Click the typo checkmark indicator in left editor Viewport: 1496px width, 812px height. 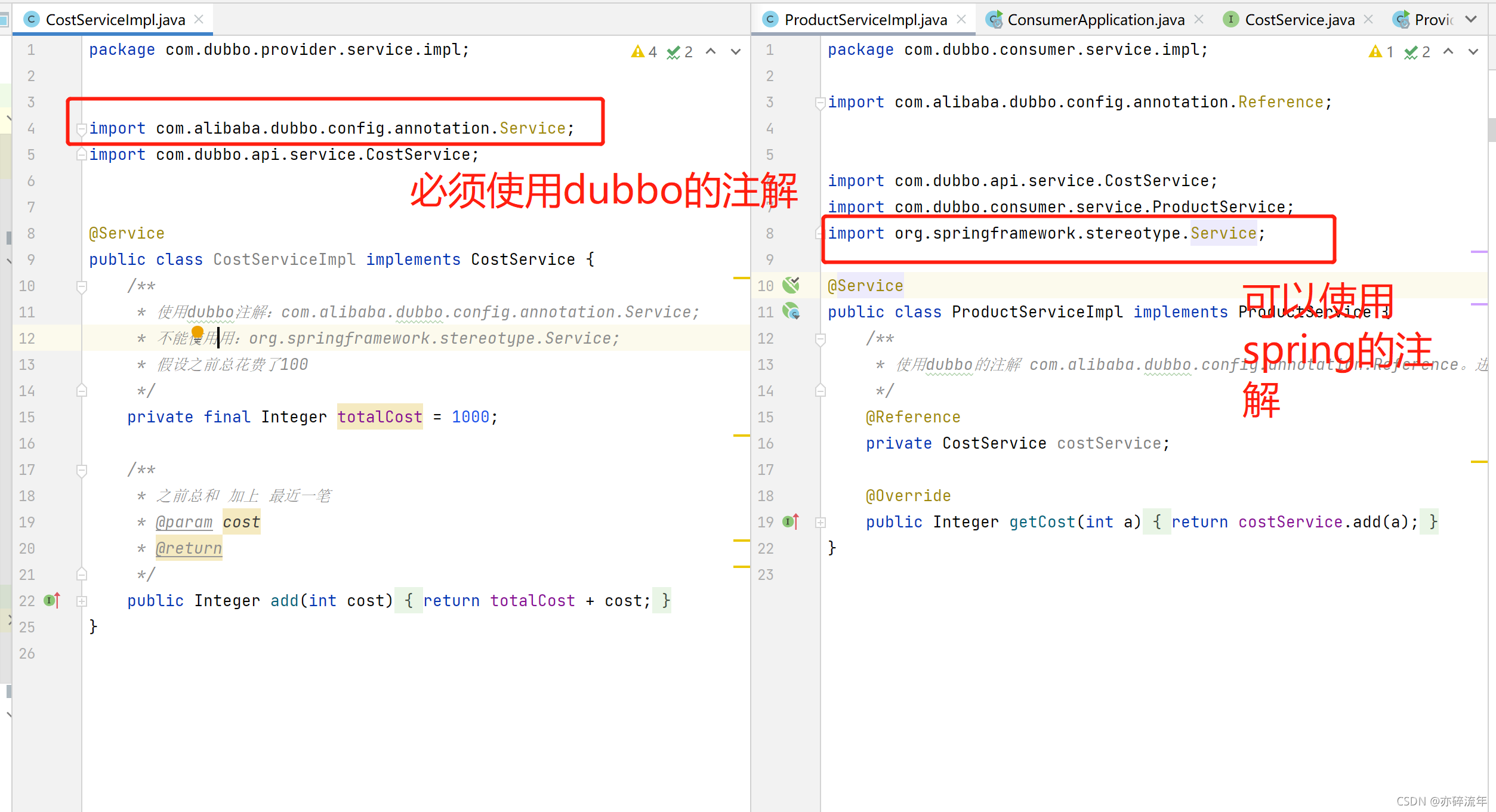point(674,53)
